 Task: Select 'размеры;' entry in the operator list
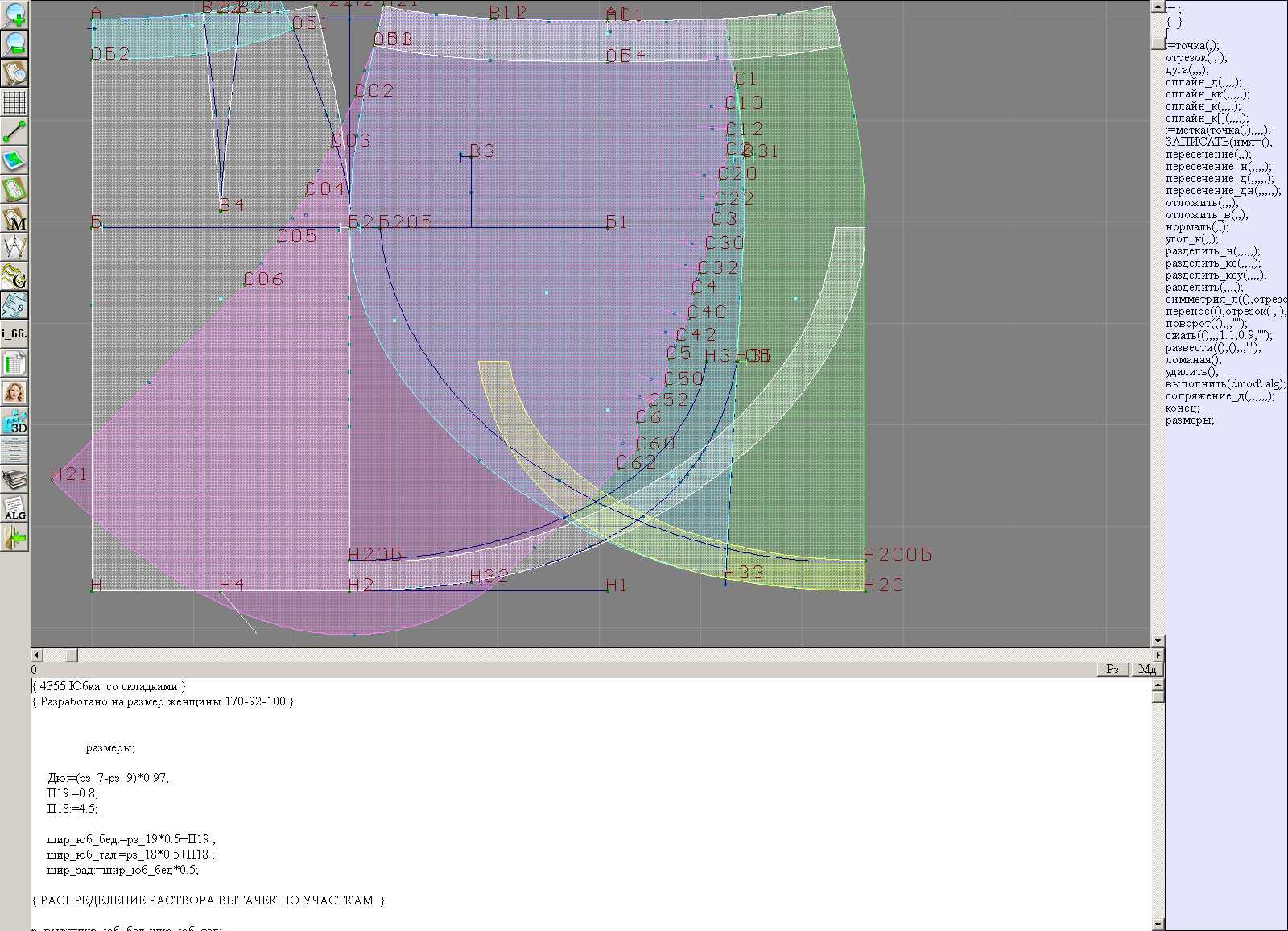1189,420
